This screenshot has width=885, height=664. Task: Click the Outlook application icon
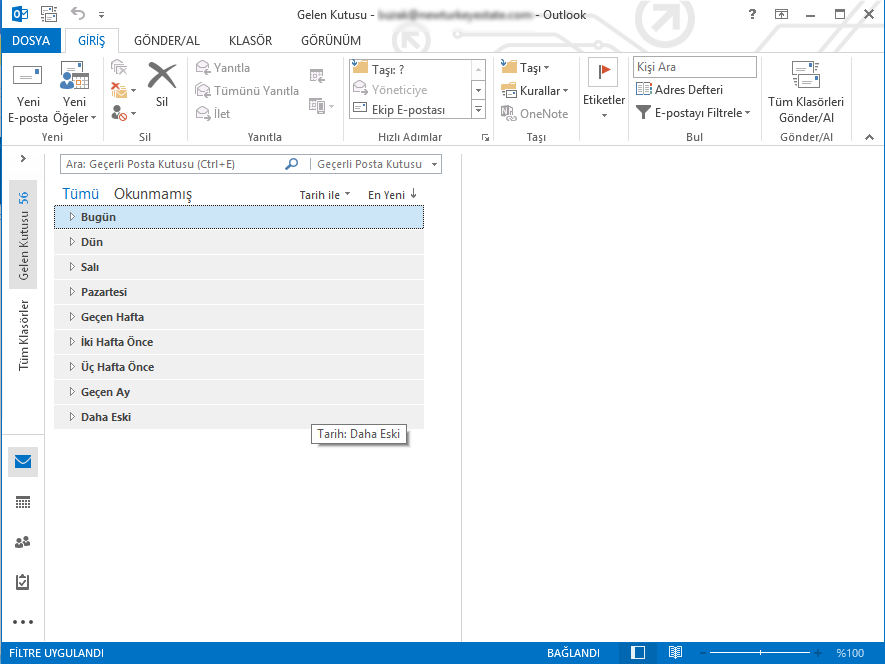click(x=20, y=14)
